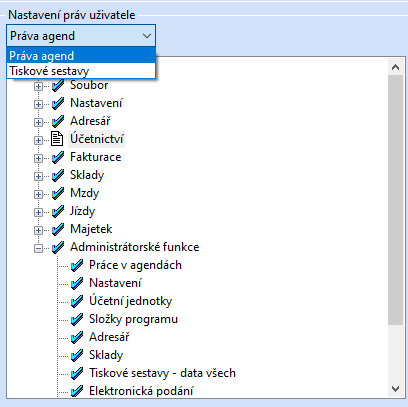The height and width of the screenshot is (407, 408).
Task: Toggle the Soubor permission checkmark
Action: (58, 86)
